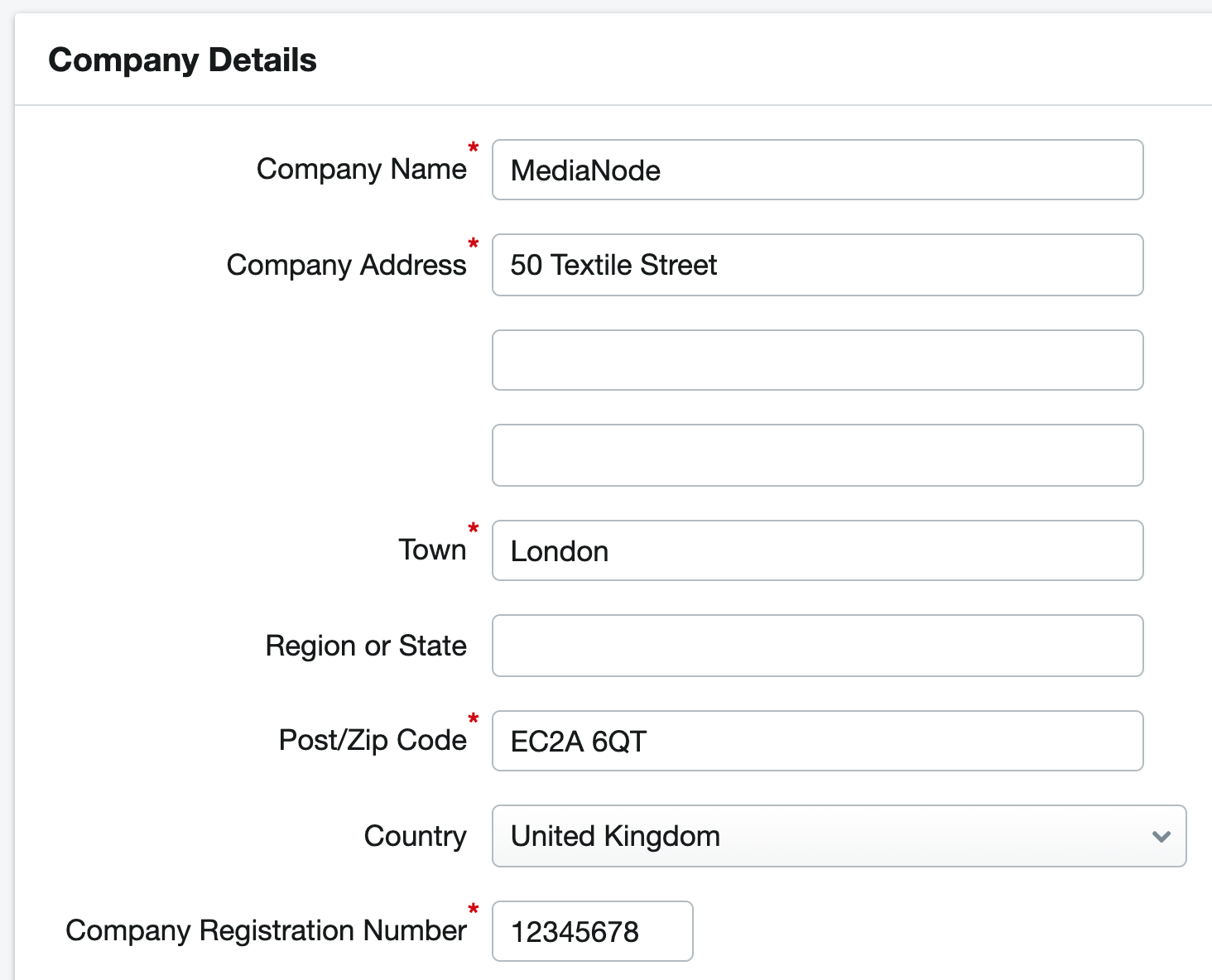Click the Company Name label
This screenshot has height=980, width=1212.
point(361,169)
